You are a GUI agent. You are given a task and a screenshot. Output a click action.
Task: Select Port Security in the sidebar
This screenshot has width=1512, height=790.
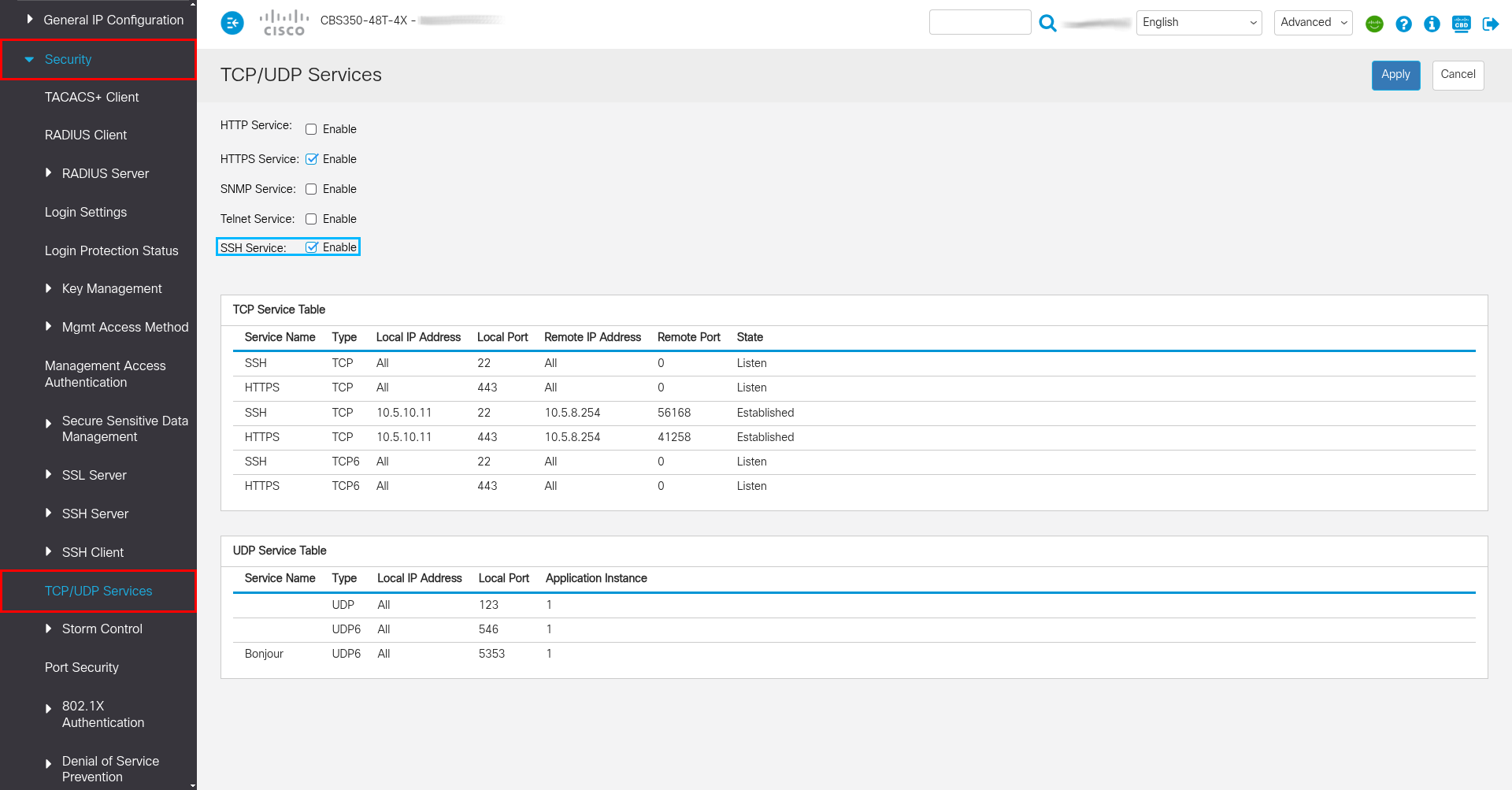[x=82, y=667]
